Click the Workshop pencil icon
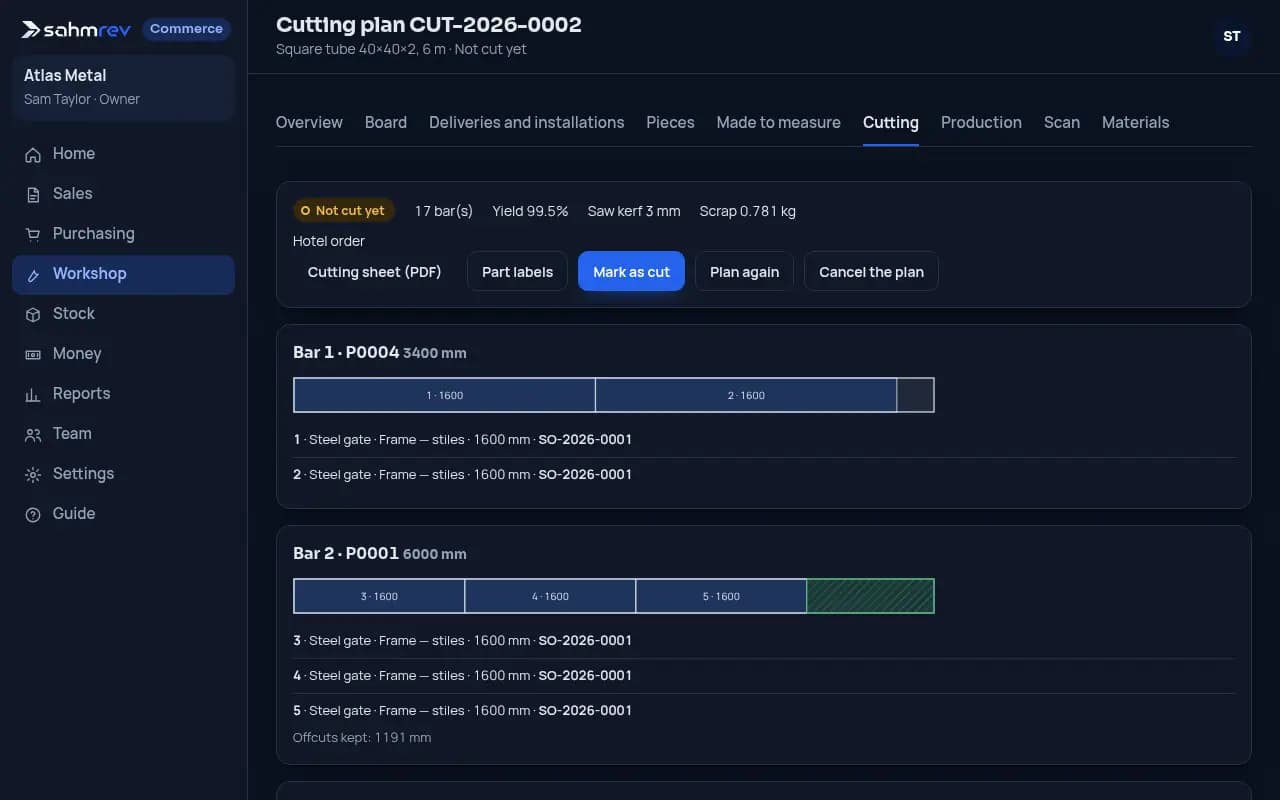The height and width of the screenshot is (800, 1280). click(x=33, y=274)
